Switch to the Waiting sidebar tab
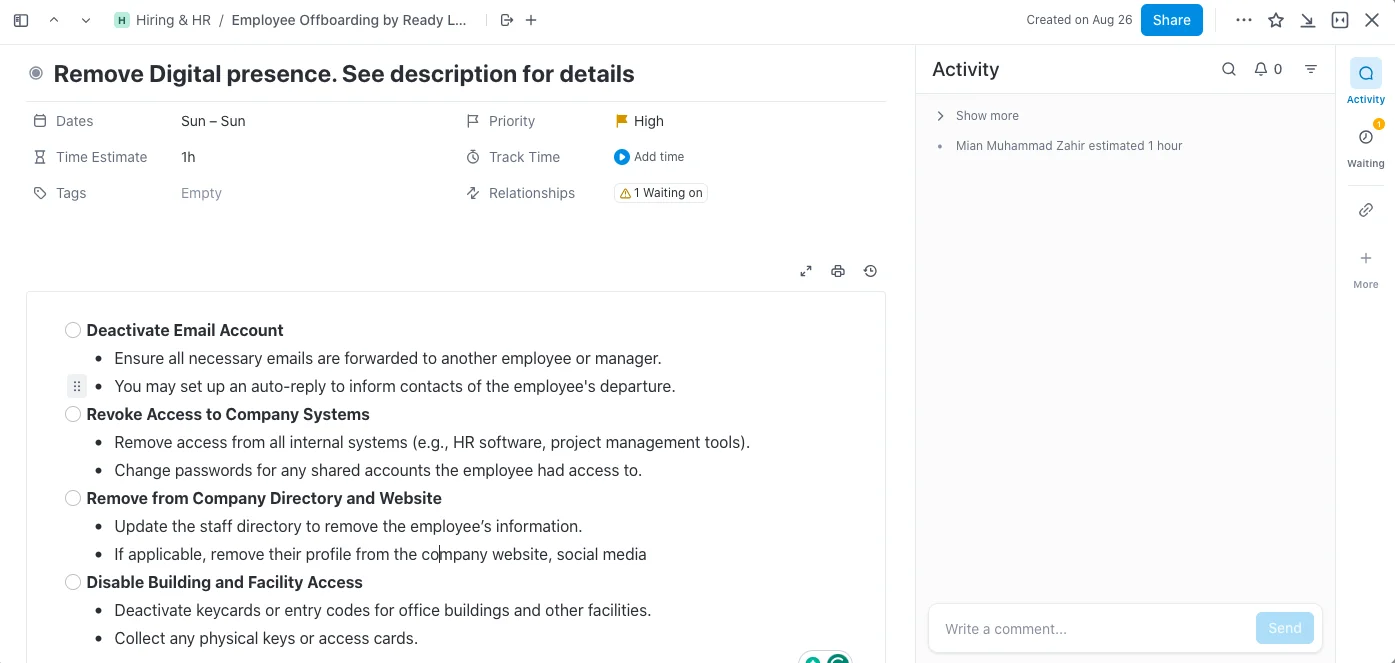This screenshot has width=1395, height=663. pyautogui.click(x=1366, y=145)
